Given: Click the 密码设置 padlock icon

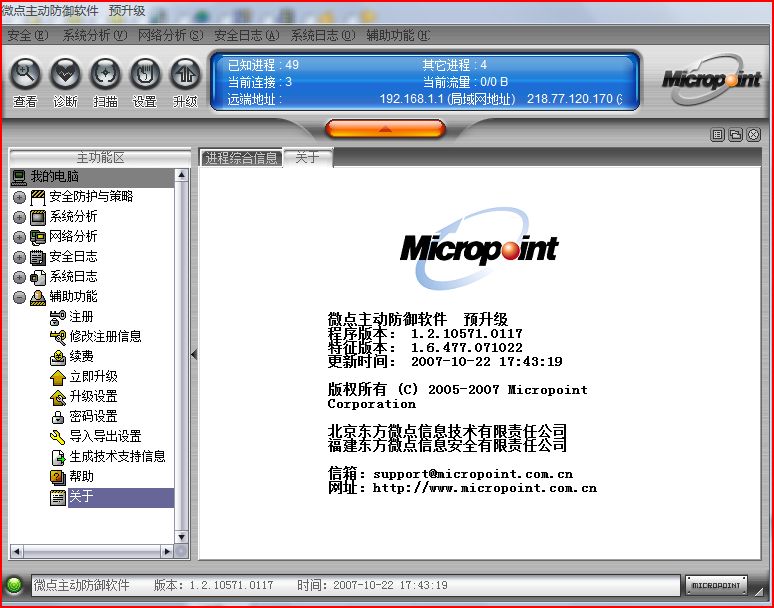Looking at the screenshot, I should click(x=58, y=417).
